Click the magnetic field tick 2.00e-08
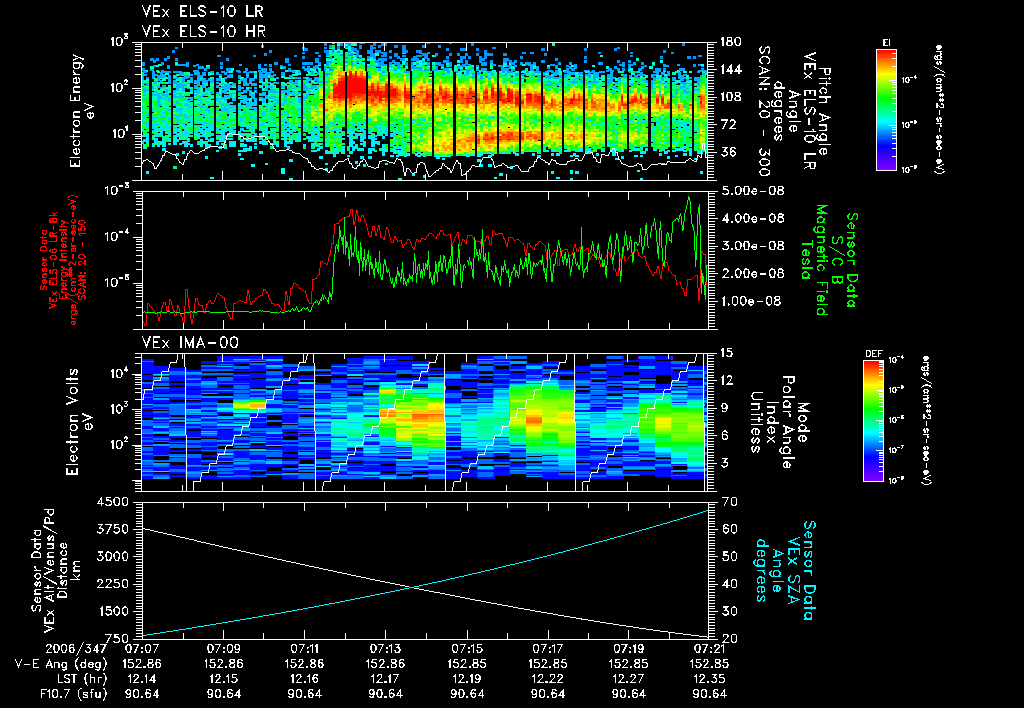Screen dimensions: 1024x708 [752, 274]
